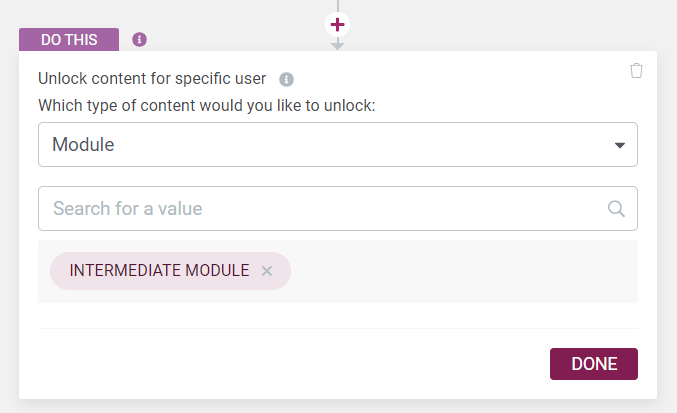Focus the Search for a value field
The height and width of the screenshot is (413, 677).
338,208
